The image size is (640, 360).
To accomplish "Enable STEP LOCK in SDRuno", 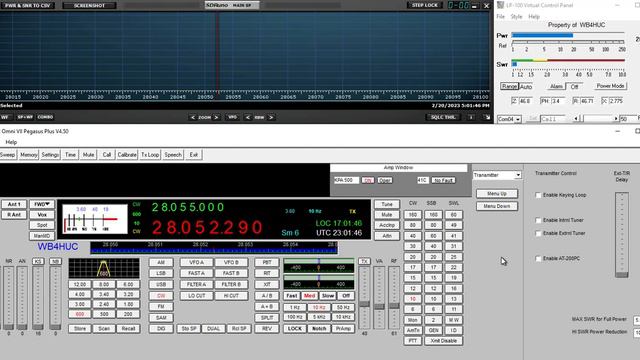I will tap(424, 5).
